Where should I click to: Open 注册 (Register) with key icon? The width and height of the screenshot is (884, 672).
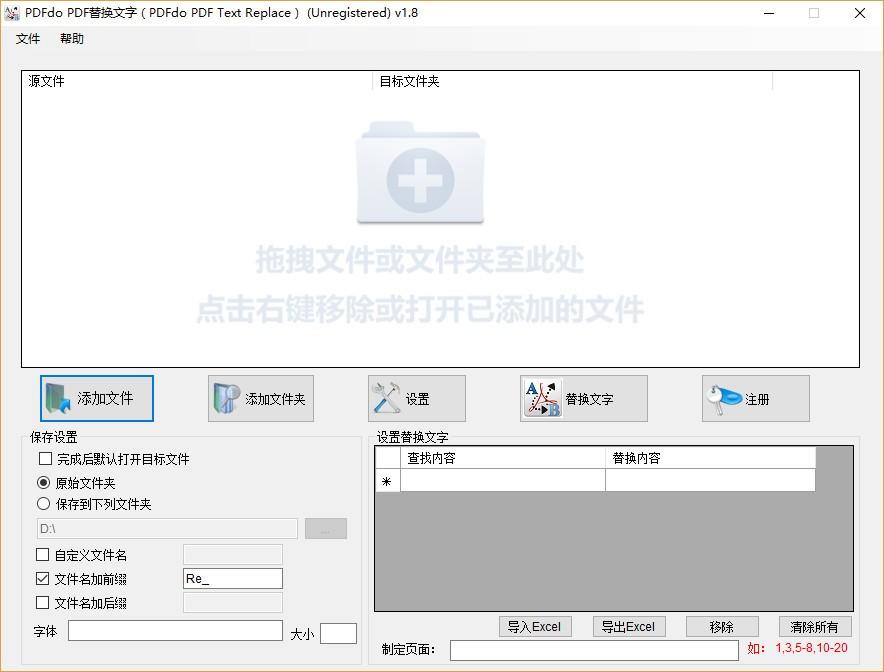[x=755, y=398]
